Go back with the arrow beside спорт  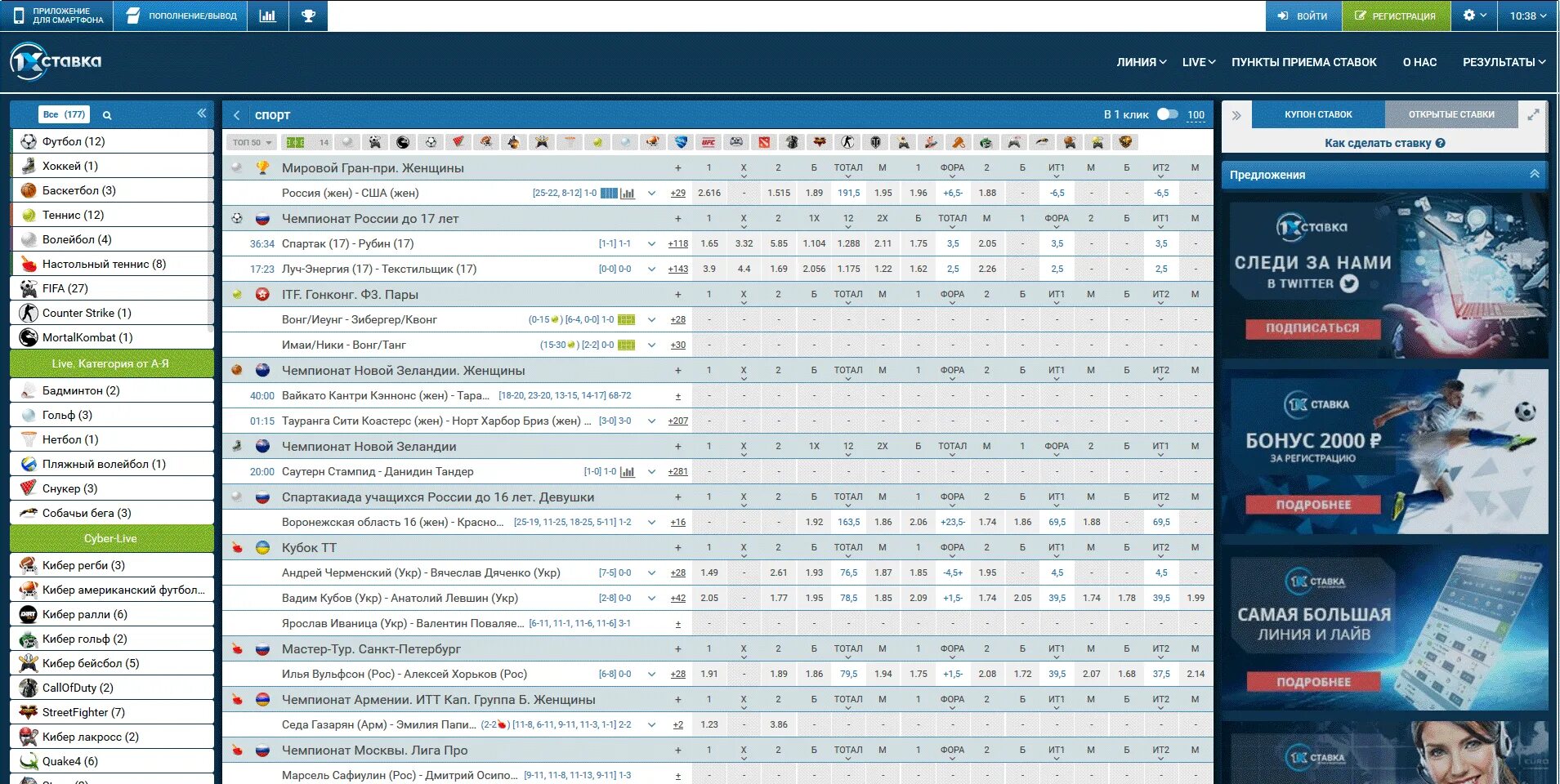pos(236,115)
